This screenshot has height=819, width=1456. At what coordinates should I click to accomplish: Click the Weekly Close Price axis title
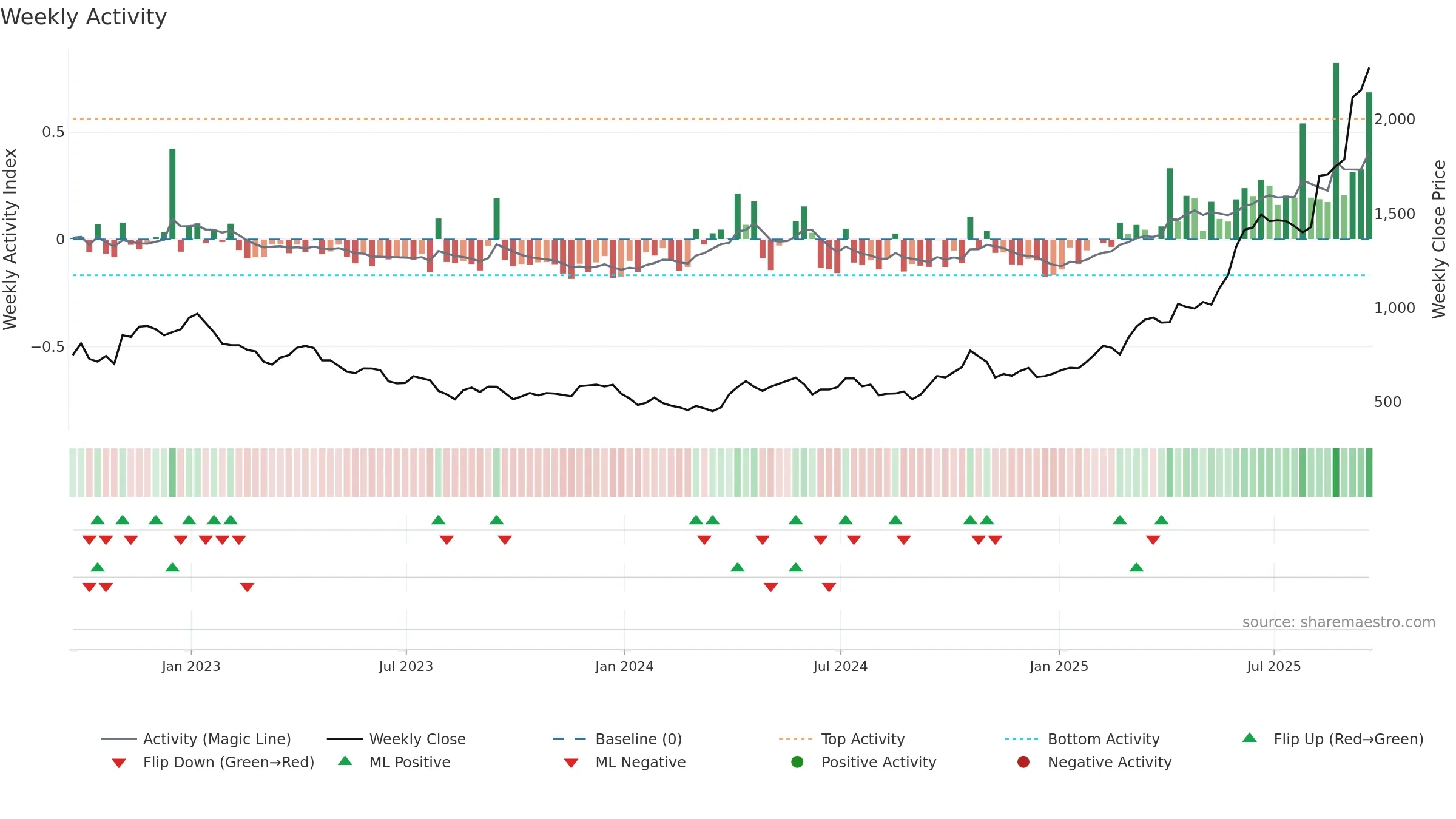coord(1439,239)
